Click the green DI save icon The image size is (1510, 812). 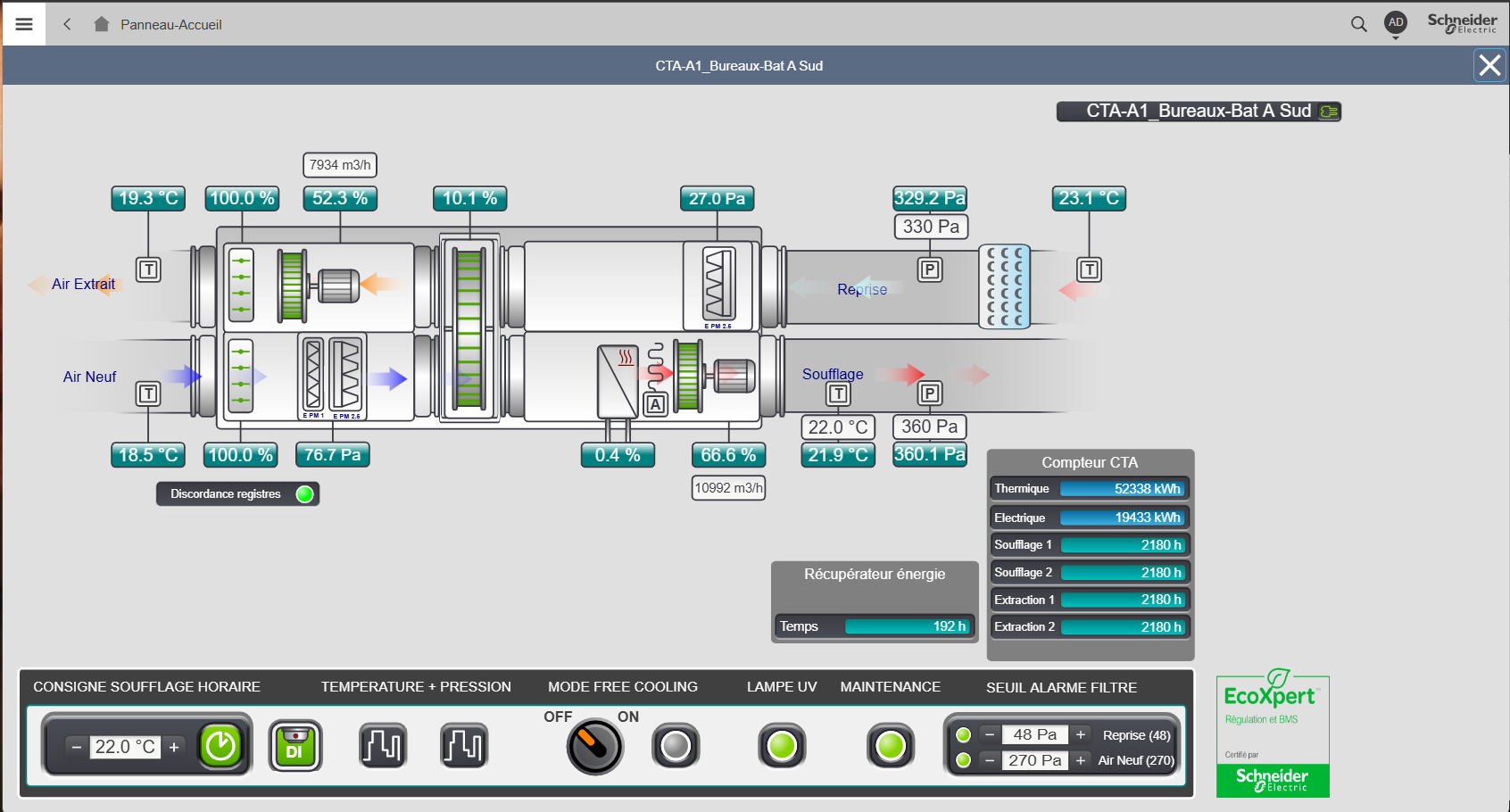click(295, 746)
